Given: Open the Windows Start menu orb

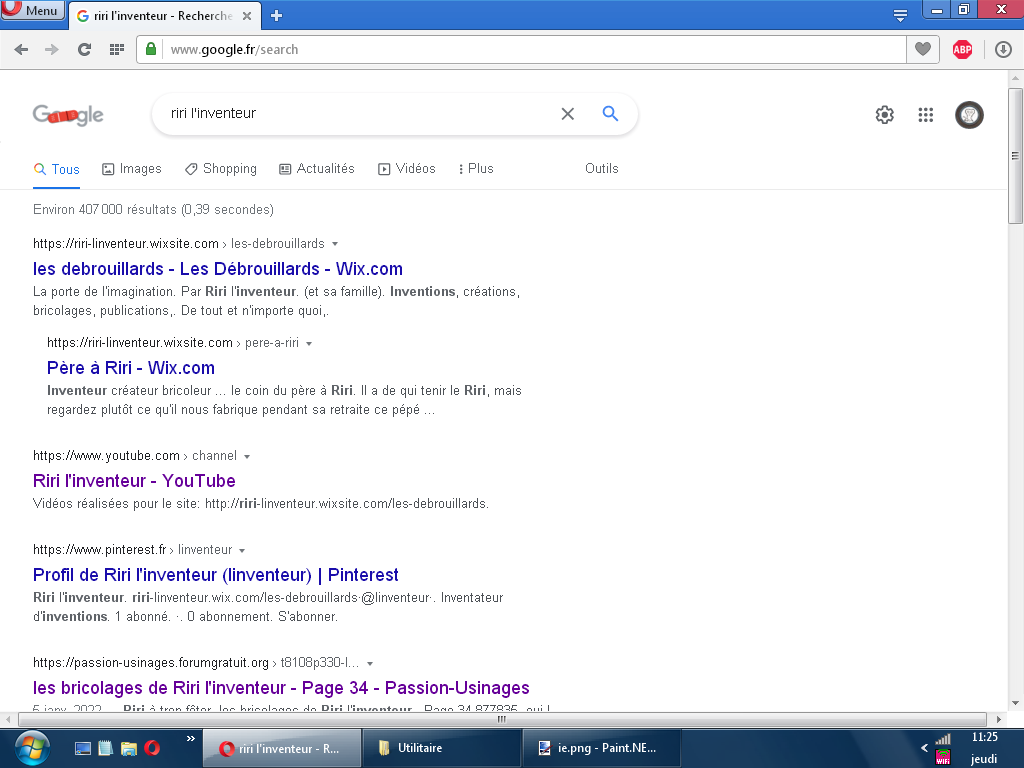Looking at the screenshot, I should 32,748.
